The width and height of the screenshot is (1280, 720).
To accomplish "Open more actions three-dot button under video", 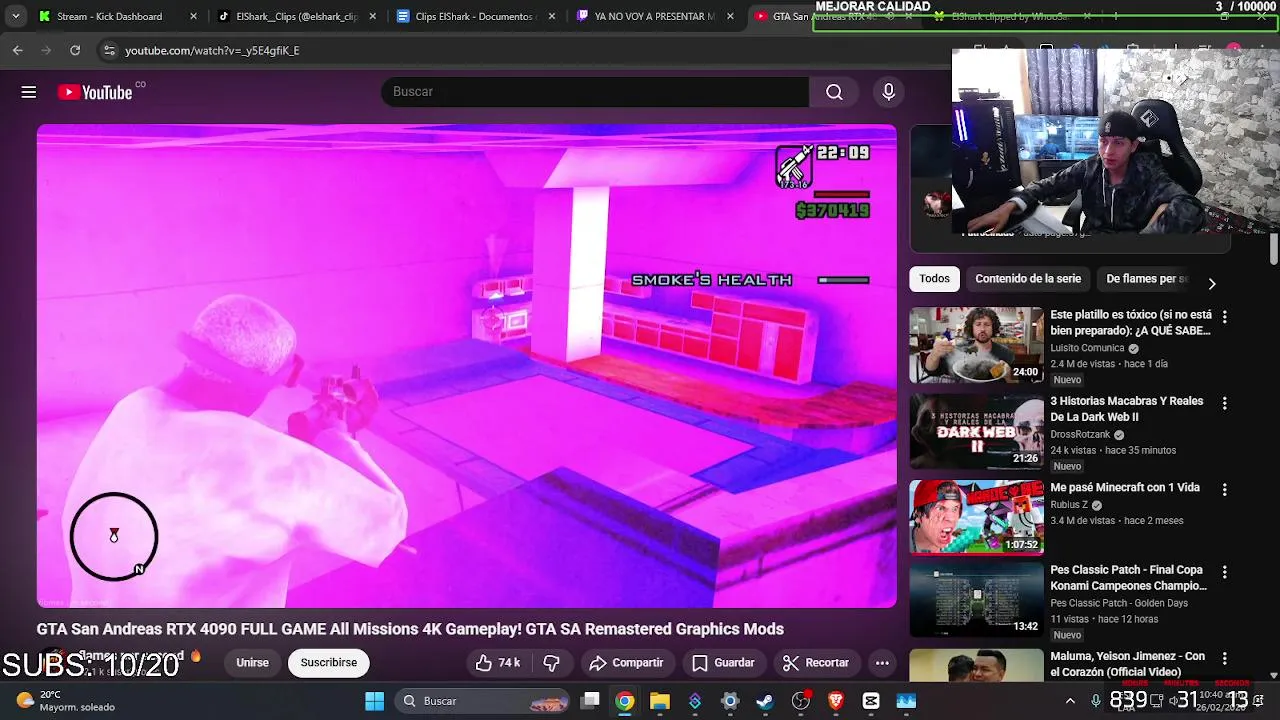I will [882, 663].
